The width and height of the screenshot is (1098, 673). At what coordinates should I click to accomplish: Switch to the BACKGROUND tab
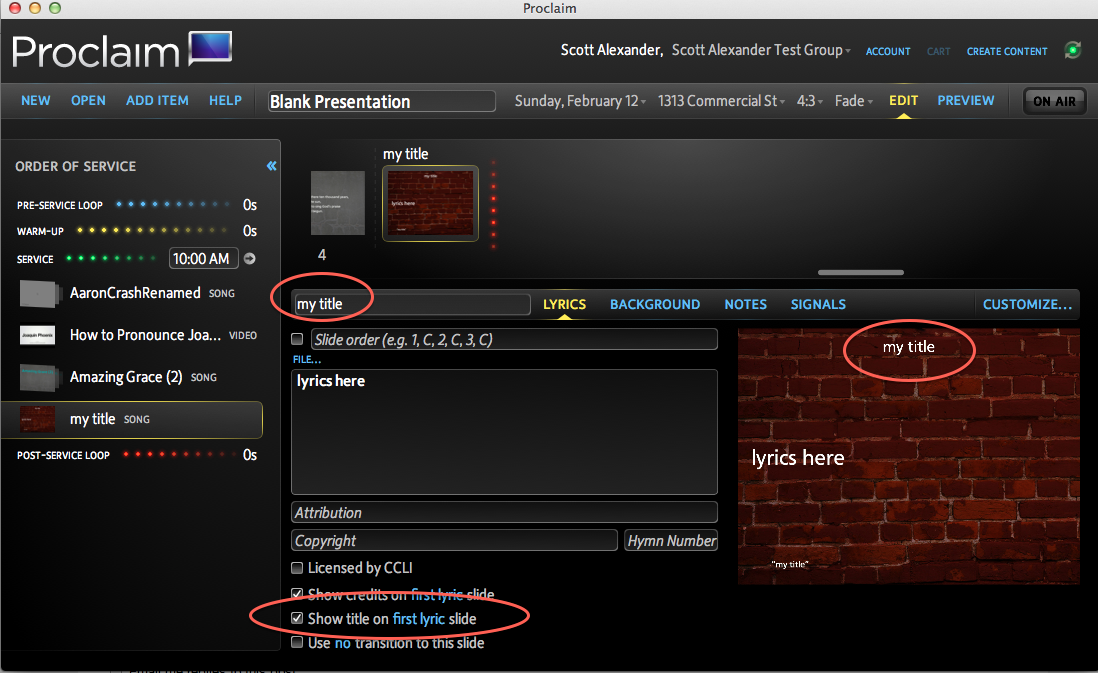pyautogui.click(x=655, y=305)
